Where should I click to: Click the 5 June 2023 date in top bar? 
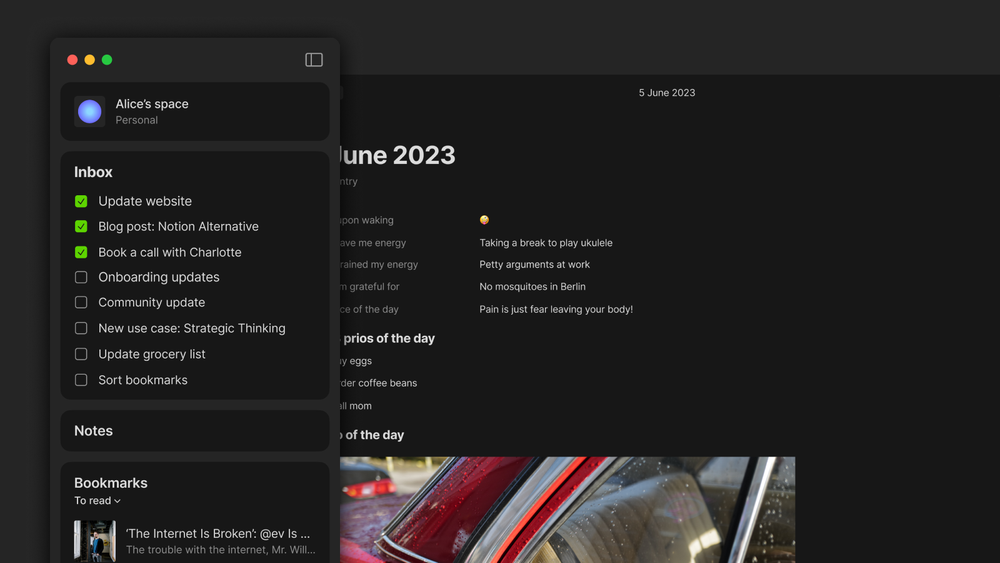pos(667,93)
